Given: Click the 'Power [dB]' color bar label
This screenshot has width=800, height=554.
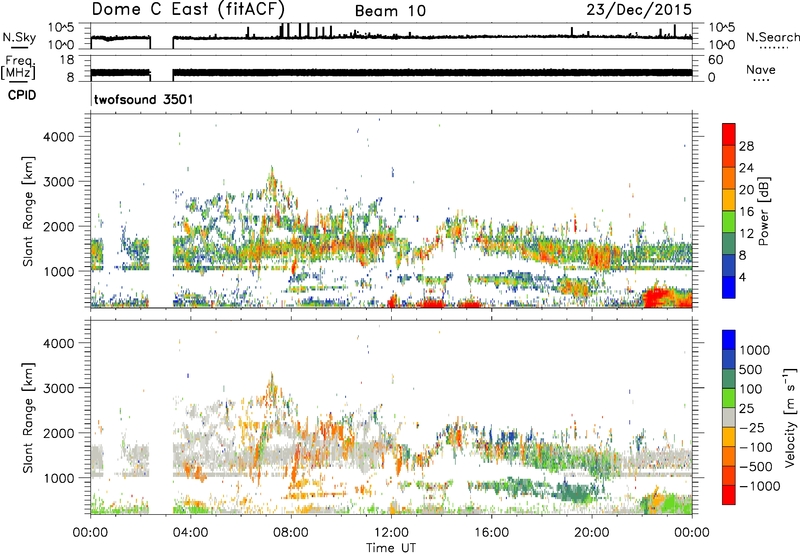Looking at the screenshot, I should point(763,211).
